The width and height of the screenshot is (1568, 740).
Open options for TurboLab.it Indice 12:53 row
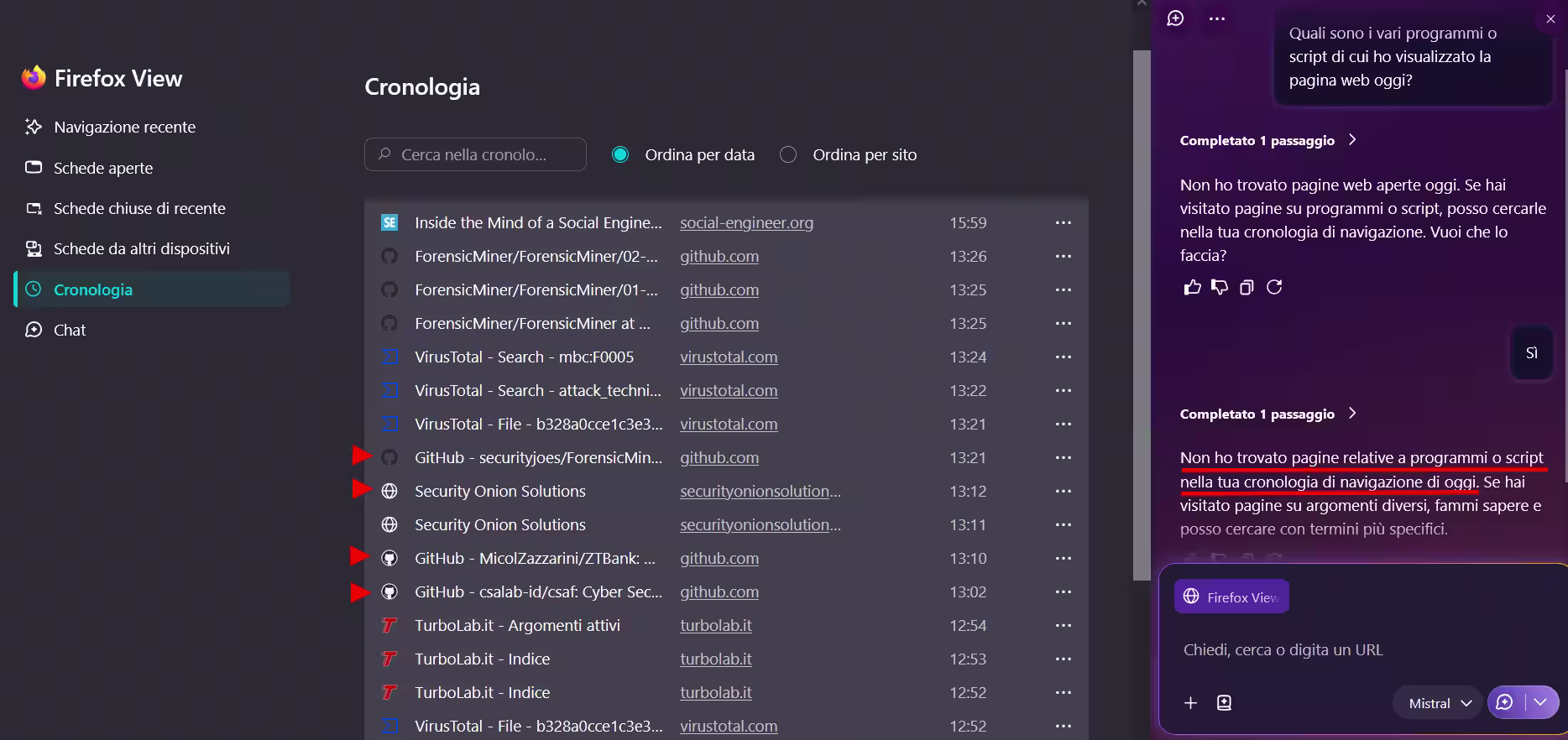(1064, 659)
